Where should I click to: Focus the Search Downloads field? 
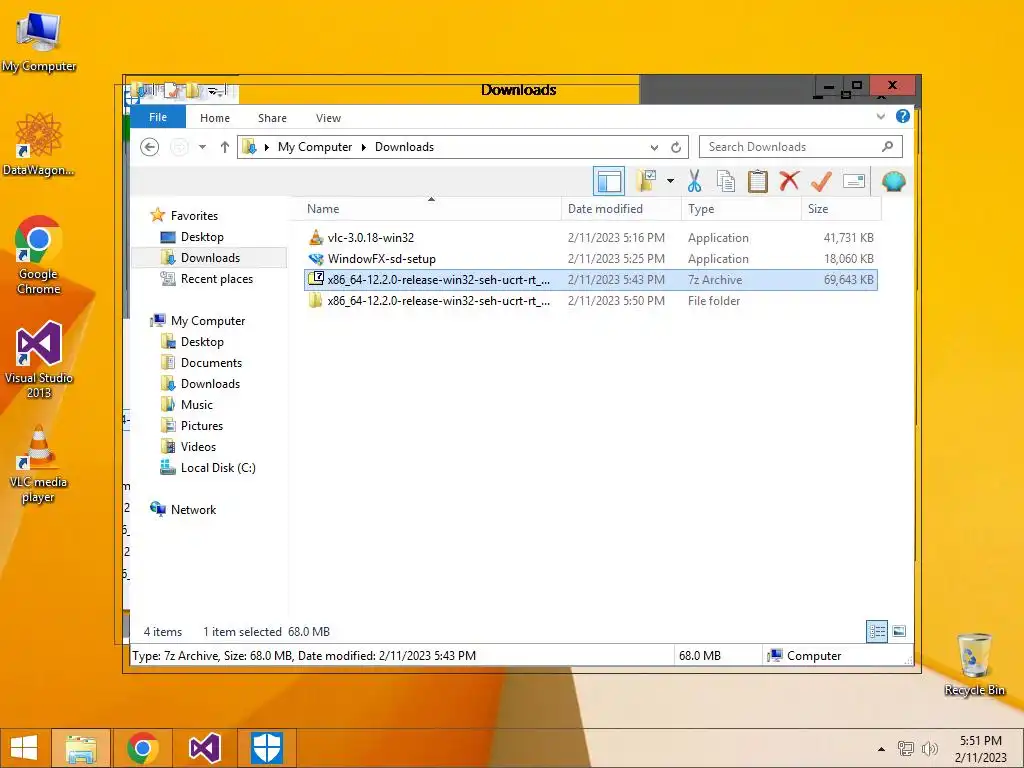801,147
